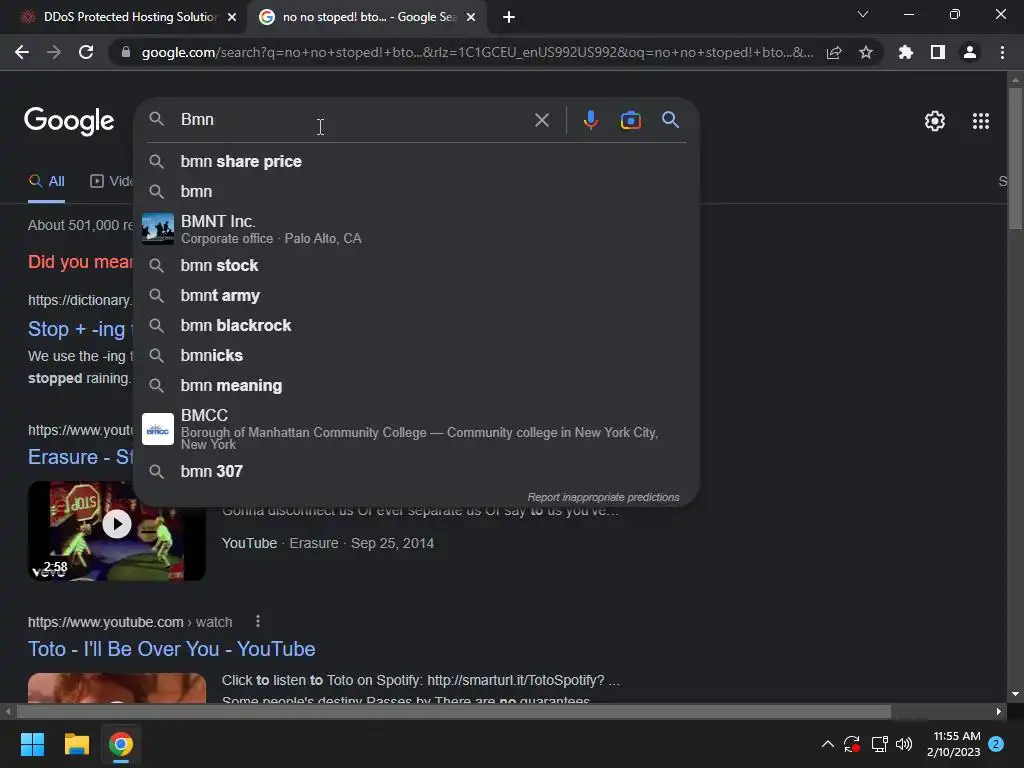The image size is (1024, 768).
Task: Click BMNT Inc. thumbnail image
Action: coord(158,229)
